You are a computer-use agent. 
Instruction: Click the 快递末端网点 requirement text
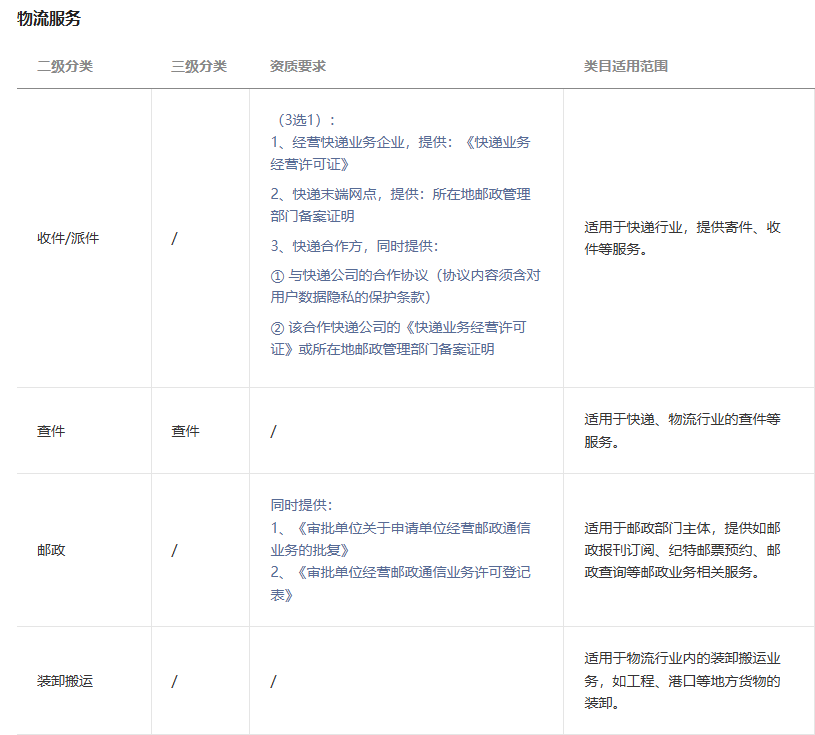tap(400, 205)
